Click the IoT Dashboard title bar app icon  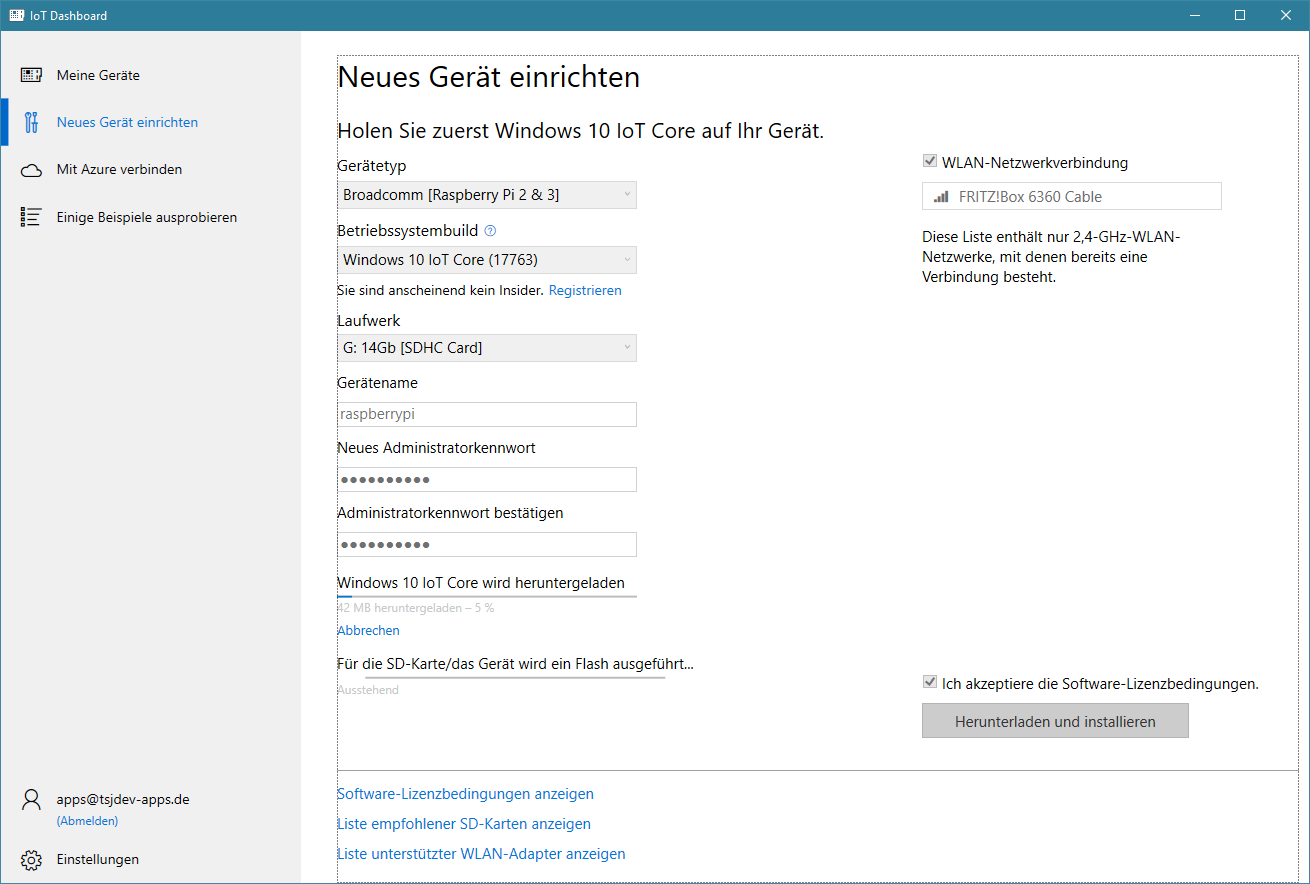[17, 15]
